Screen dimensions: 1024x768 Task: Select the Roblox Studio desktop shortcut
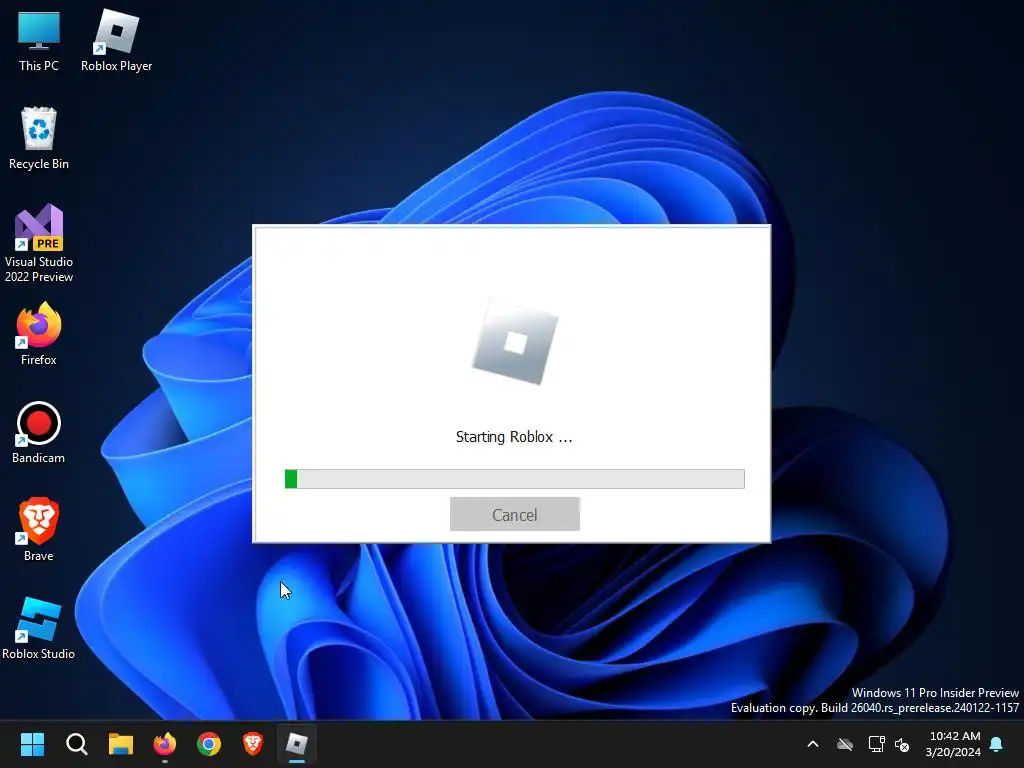39,629
